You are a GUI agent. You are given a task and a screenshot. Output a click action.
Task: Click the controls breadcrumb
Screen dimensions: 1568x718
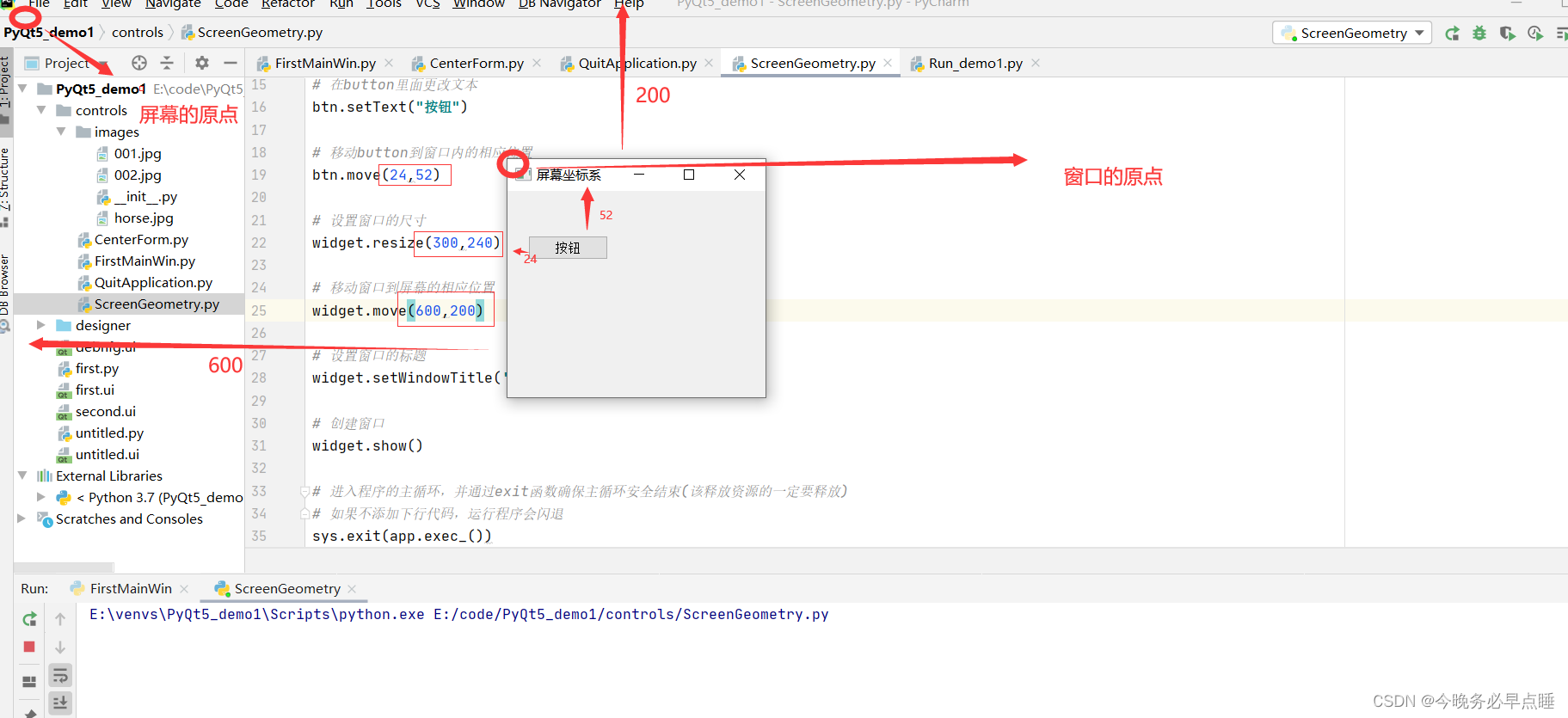[138, 33]
